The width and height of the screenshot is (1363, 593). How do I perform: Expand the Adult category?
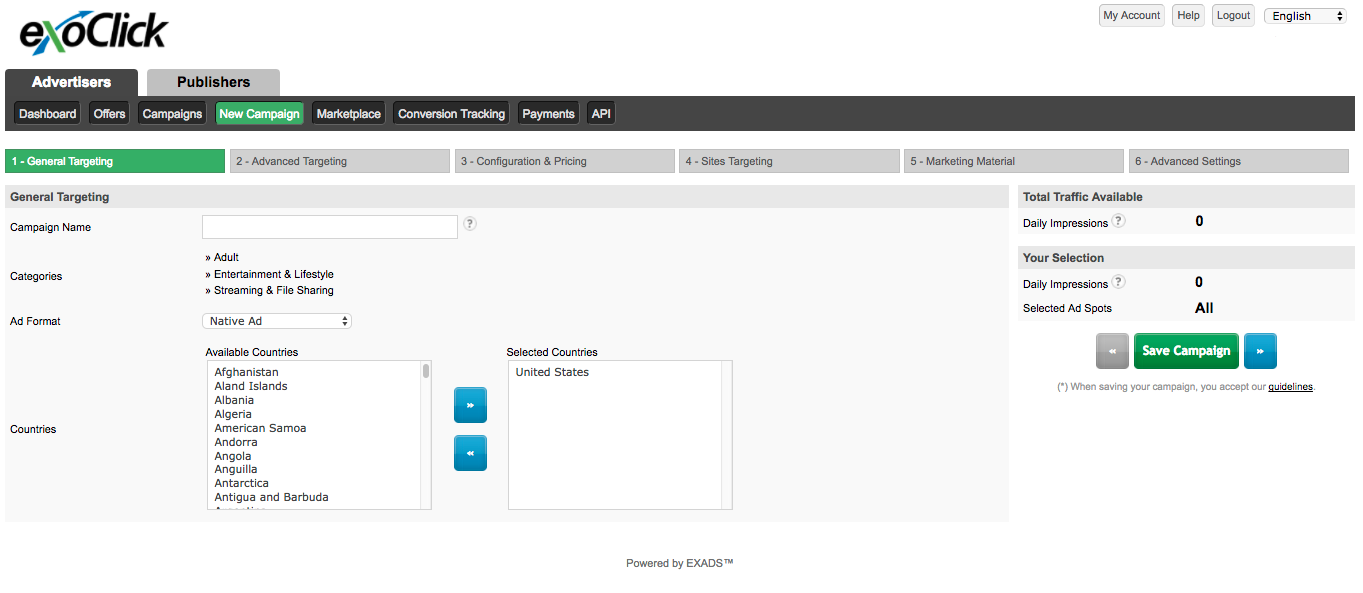222,257
